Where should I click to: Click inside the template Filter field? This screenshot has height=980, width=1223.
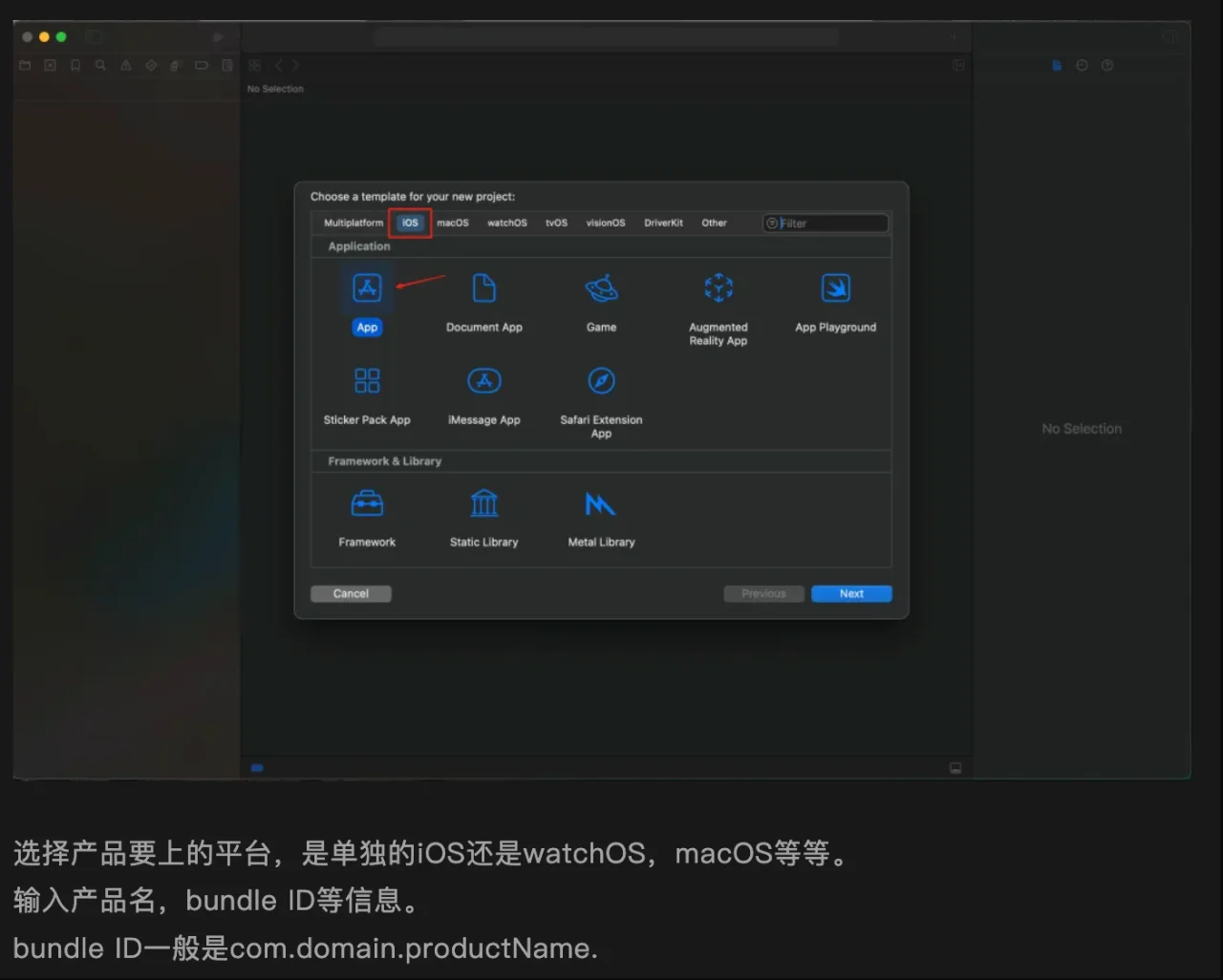point(826,223)
